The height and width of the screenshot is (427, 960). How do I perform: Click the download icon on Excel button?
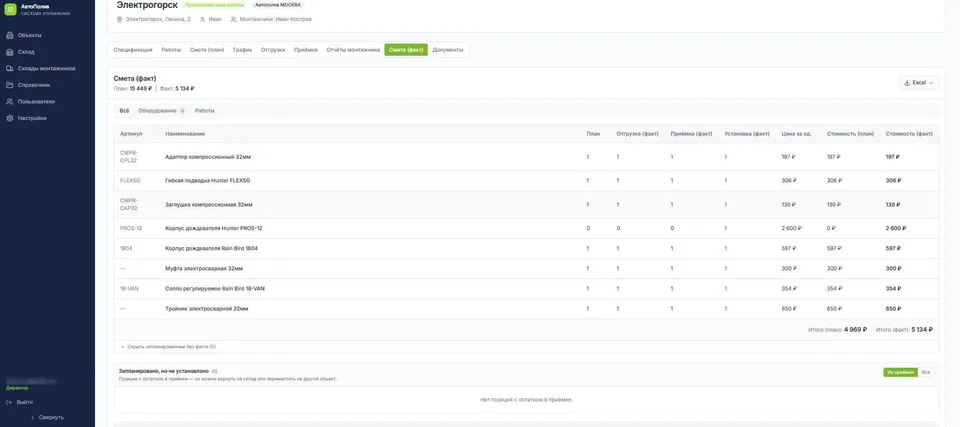(x=907, y=83)
